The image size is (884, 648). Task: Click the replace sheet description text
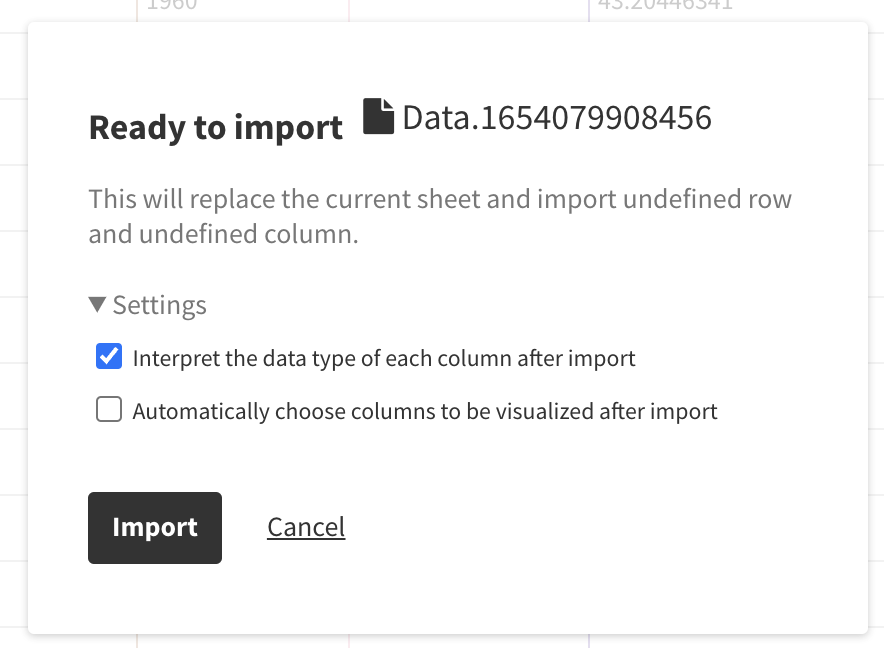point(440,215)
